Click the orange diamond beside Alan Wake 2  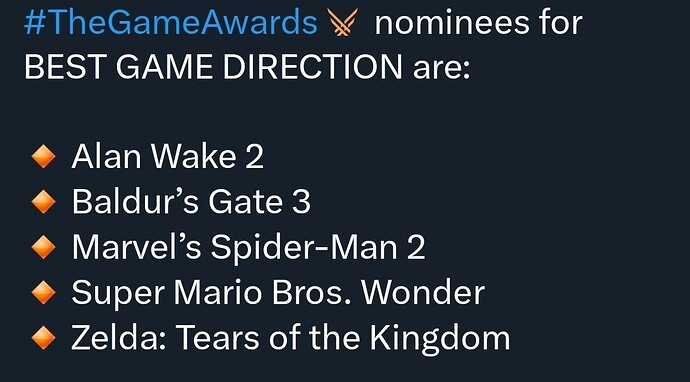[44, 157]
